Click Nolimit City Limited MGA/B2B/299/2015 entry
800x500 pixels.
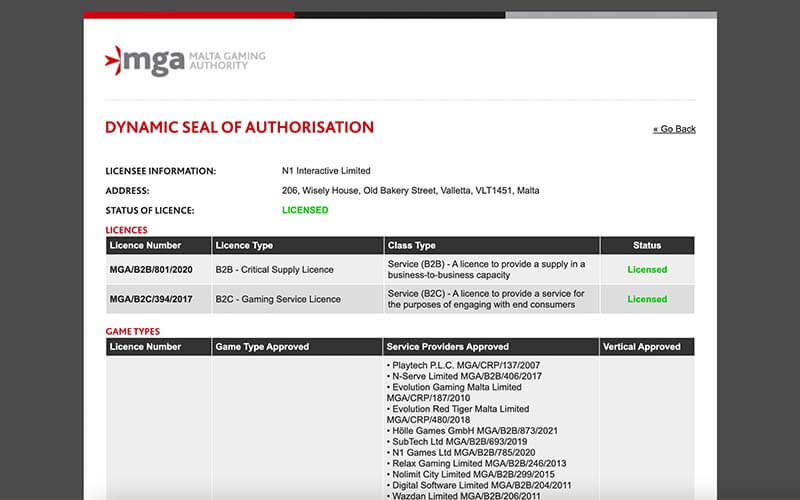click(x=470, y=474)
